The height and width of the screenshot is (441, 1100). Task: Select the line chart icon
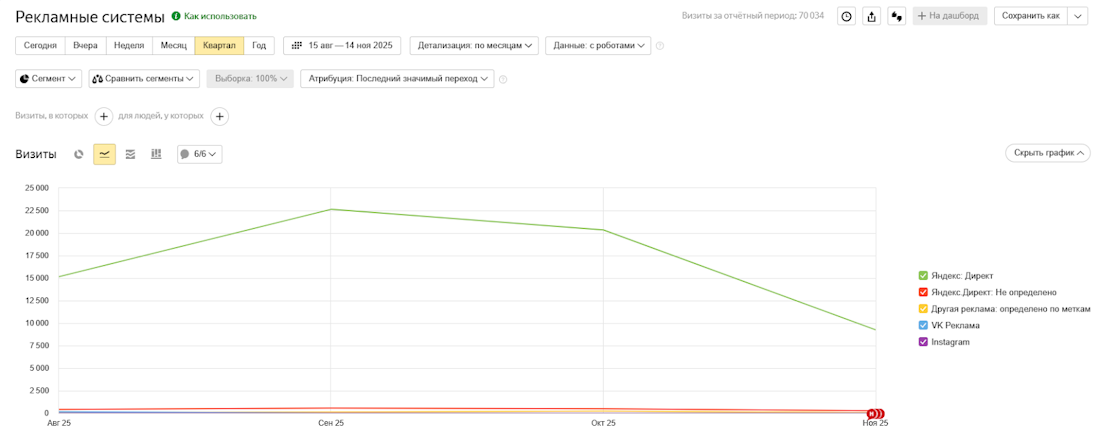[x=104, y=154]
